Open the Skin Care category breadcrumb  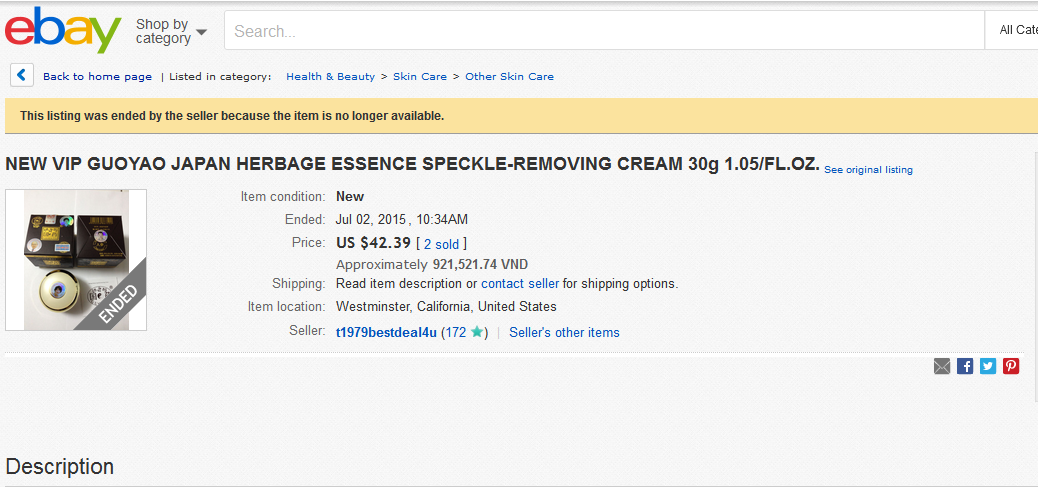click(x=420, y=77)
